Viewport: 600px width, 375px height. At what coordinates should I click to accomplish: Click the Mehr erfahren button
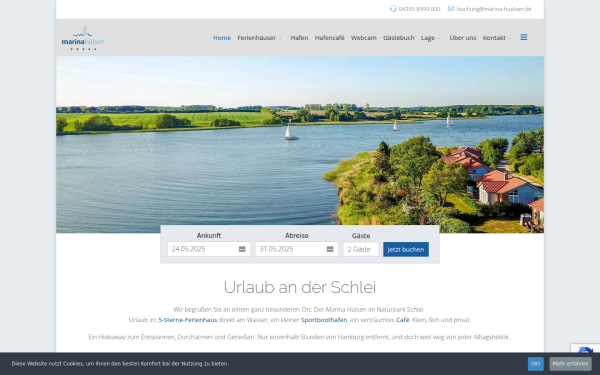pyautogui.click(x=570, y=364)
